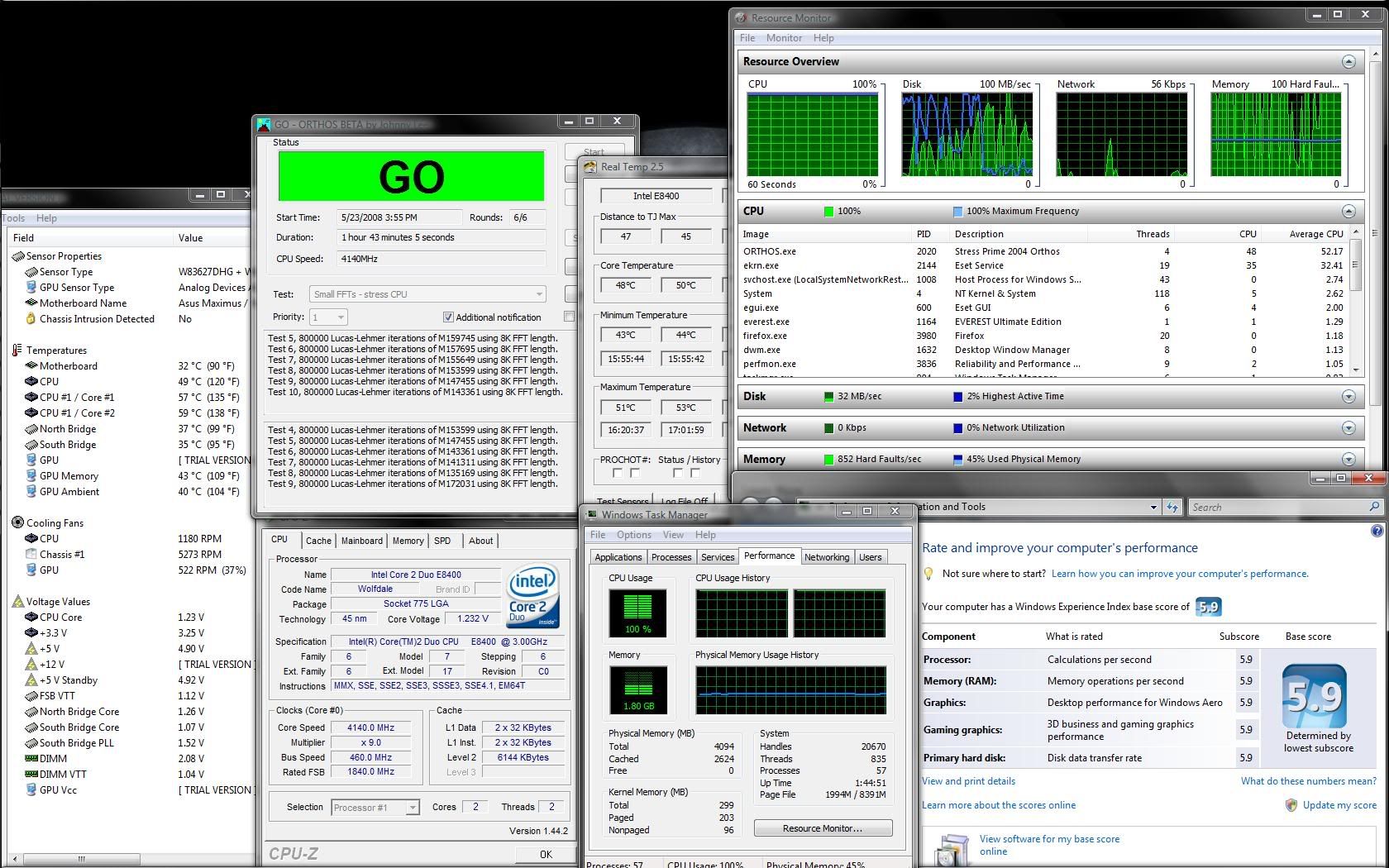Click the Log File Off button in Real Temp
This screenshot has height=868, width=1389.
point(684,501)
